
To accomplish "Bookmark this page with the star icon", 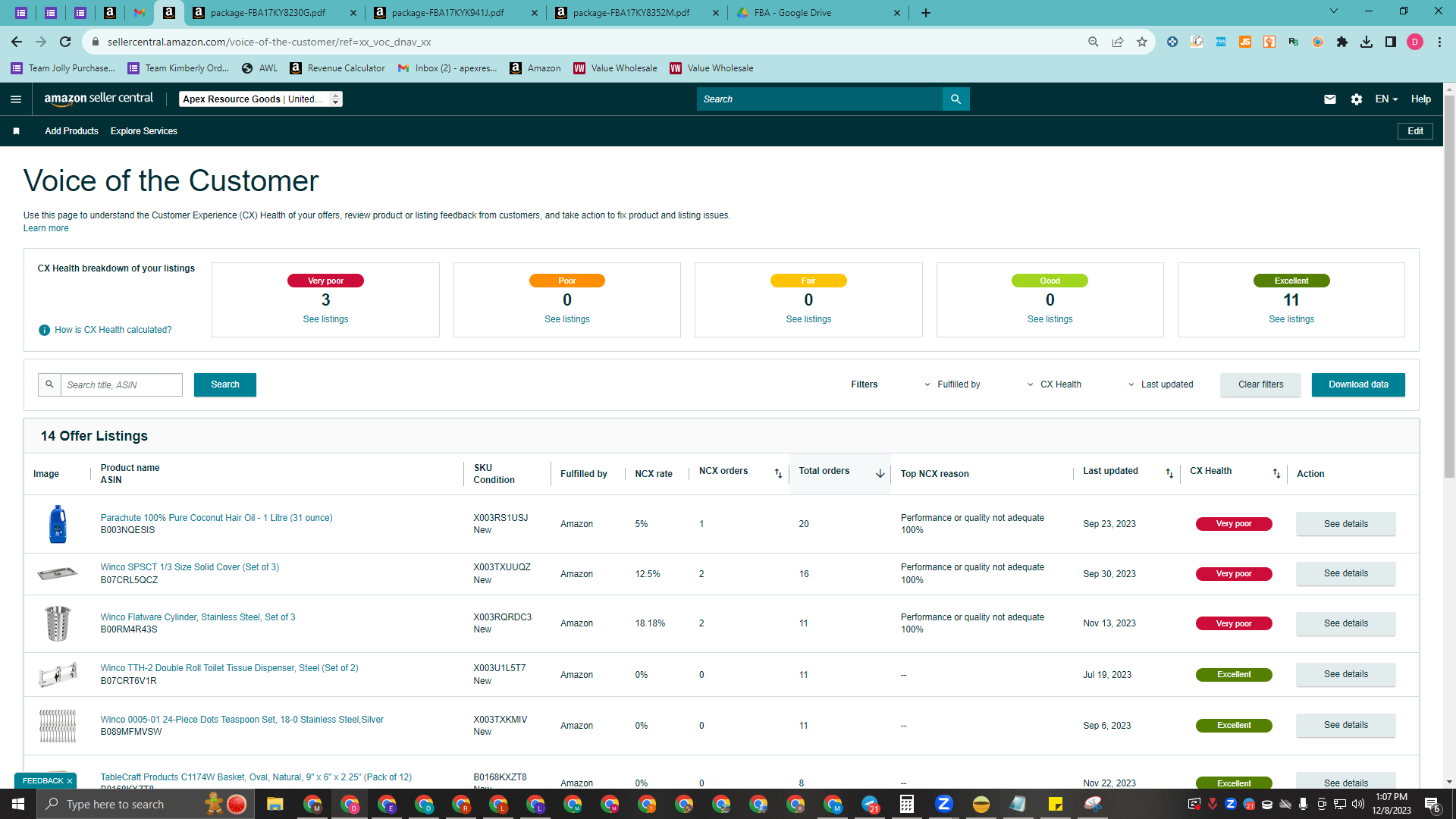I will [x=1142, y=42].
